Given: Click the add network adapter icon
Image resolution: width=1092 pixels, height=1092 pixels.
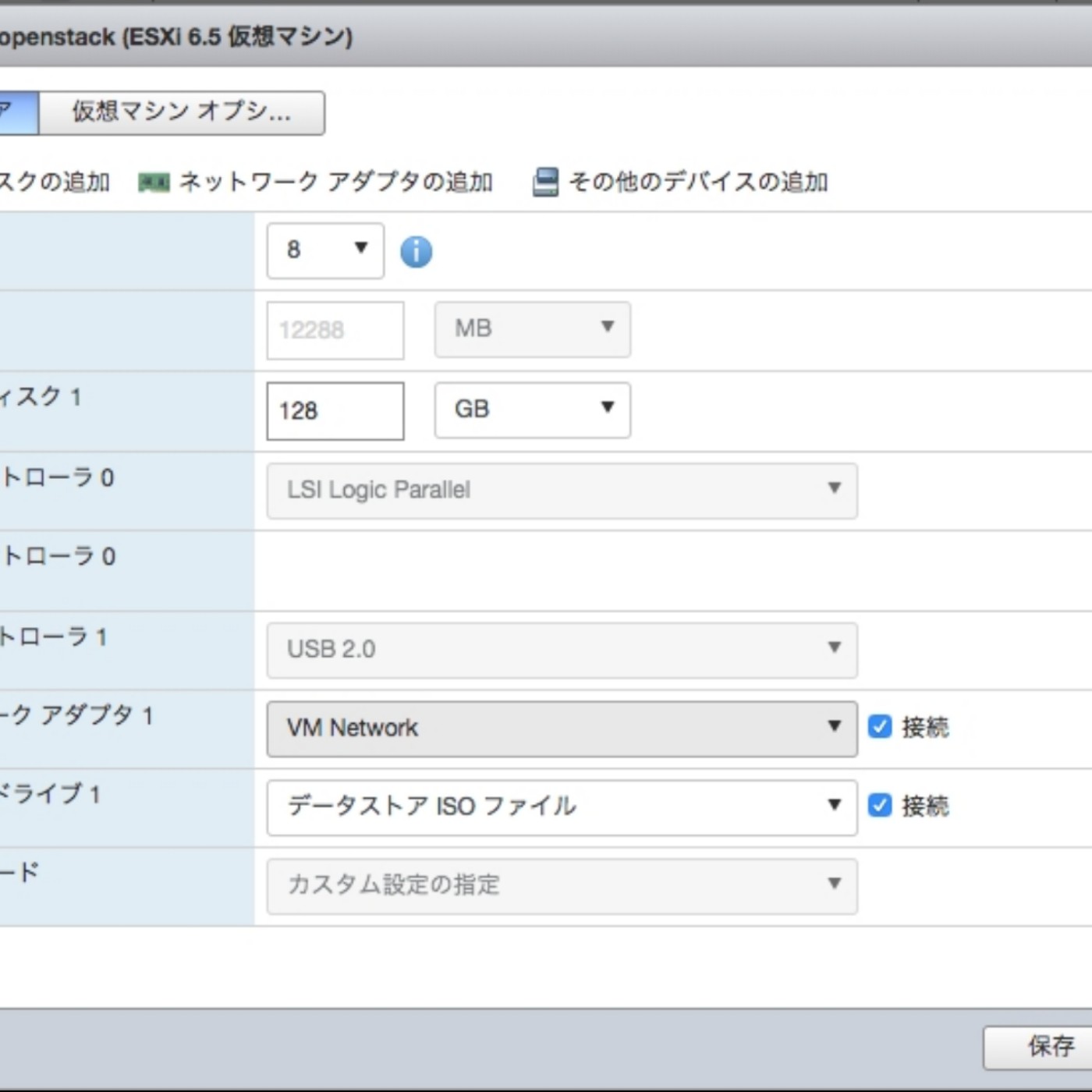Looking at the screenshot, I should [x=154, y=182].
